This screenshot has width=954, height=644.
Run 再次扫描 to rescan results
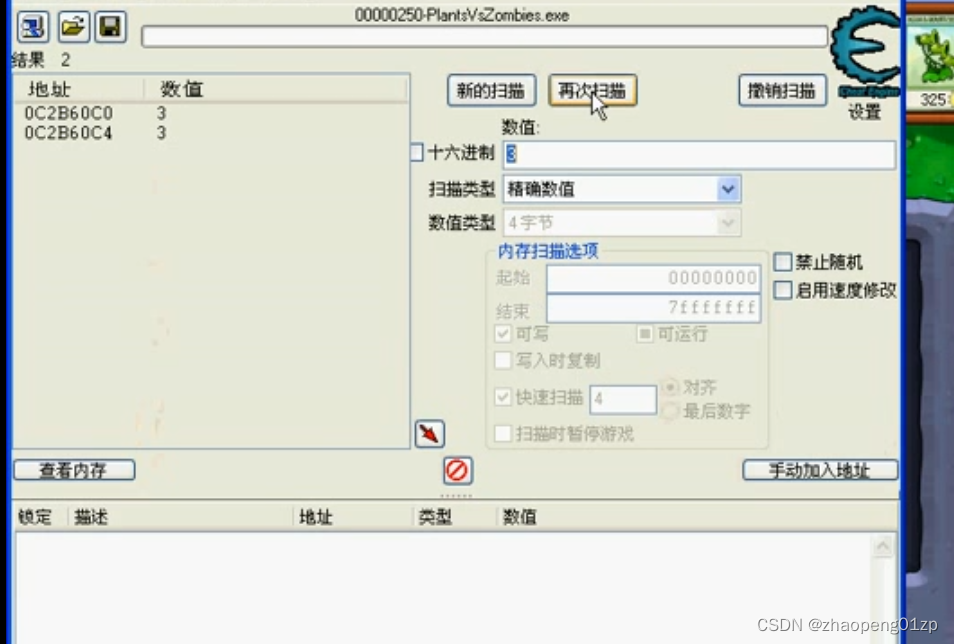tap(591, 90)
